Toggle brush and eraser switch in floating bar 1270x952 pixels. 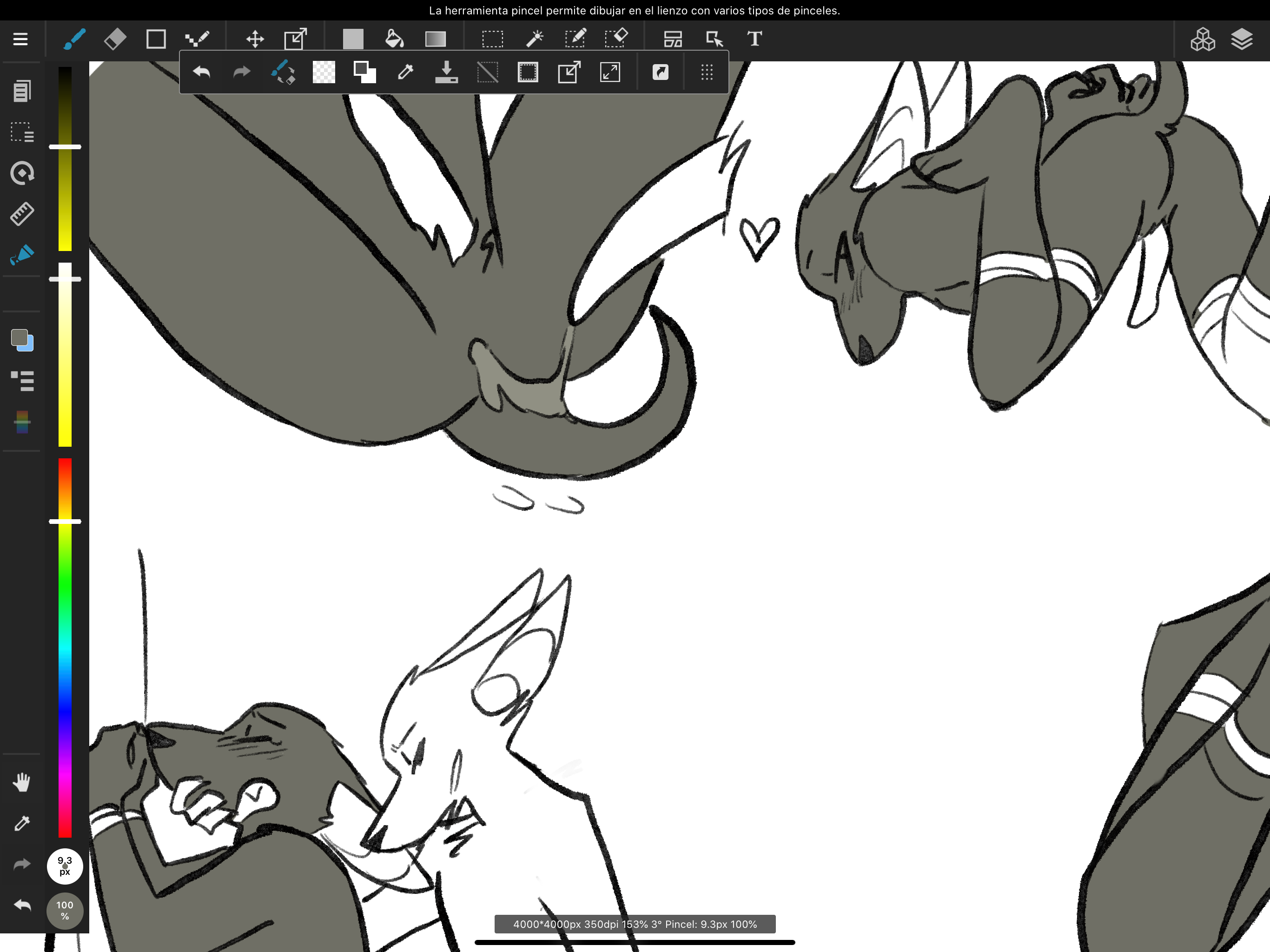click(283, 73)
